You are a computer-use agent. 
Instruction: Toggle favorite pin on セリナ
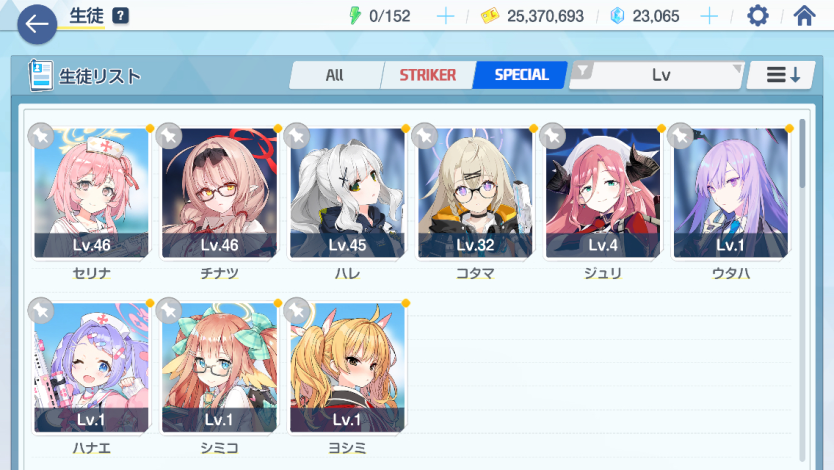coord(41,136)
